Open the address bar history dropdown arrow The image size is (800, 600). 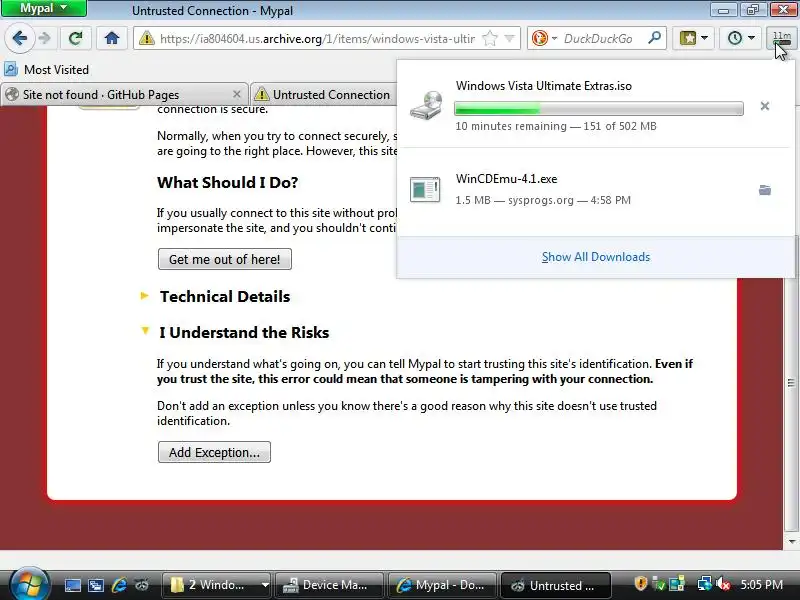pos(509,38)
